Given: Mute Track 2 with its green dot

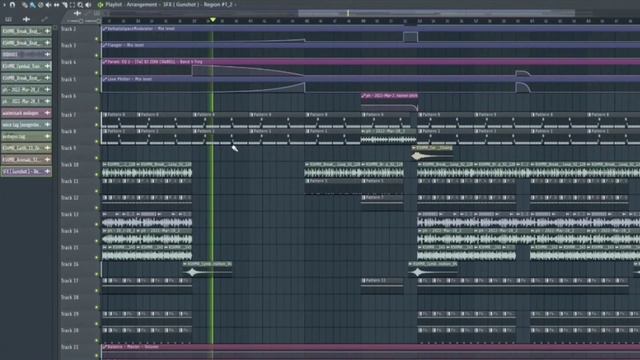Looking at the screenshot, I should 97,39.
